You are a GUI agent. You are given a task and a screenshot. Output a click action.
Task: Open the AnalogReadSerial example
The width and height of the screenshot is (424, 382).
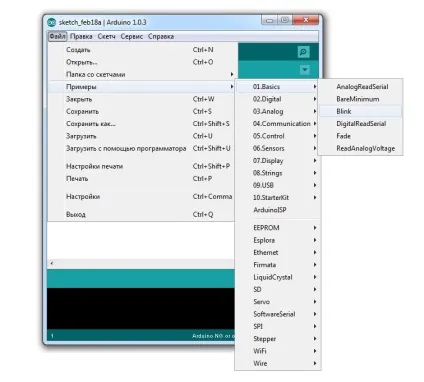360,87
